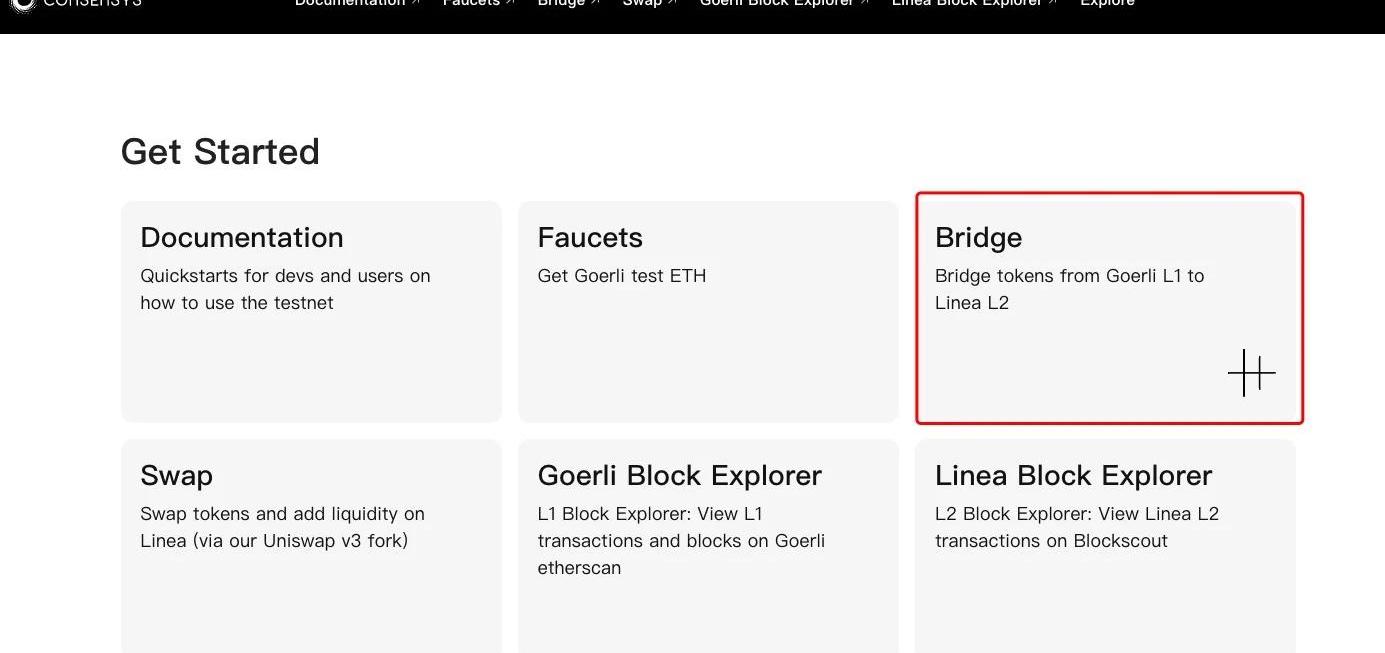1385x653 pixels.
Task: Open the Goerli Block Explorer card
Action: (708, 546)
